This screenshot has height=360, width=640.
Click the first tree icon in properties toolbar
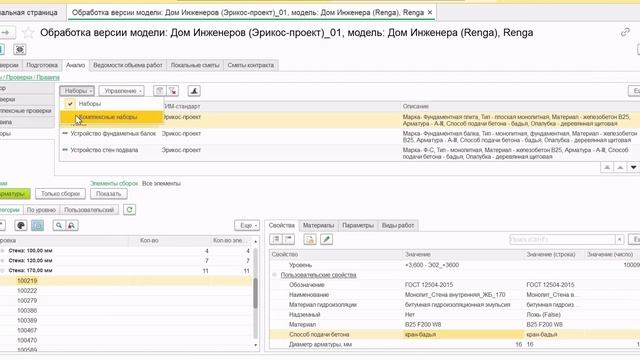[276, 240]
